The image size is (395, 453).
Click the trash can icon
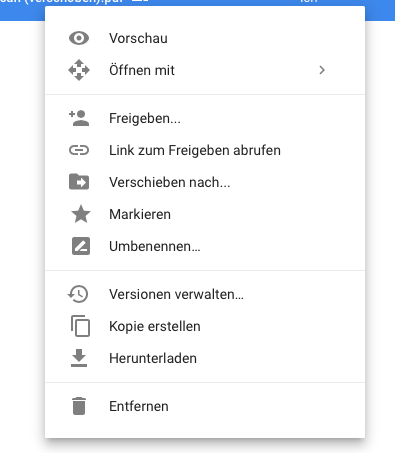79,406
